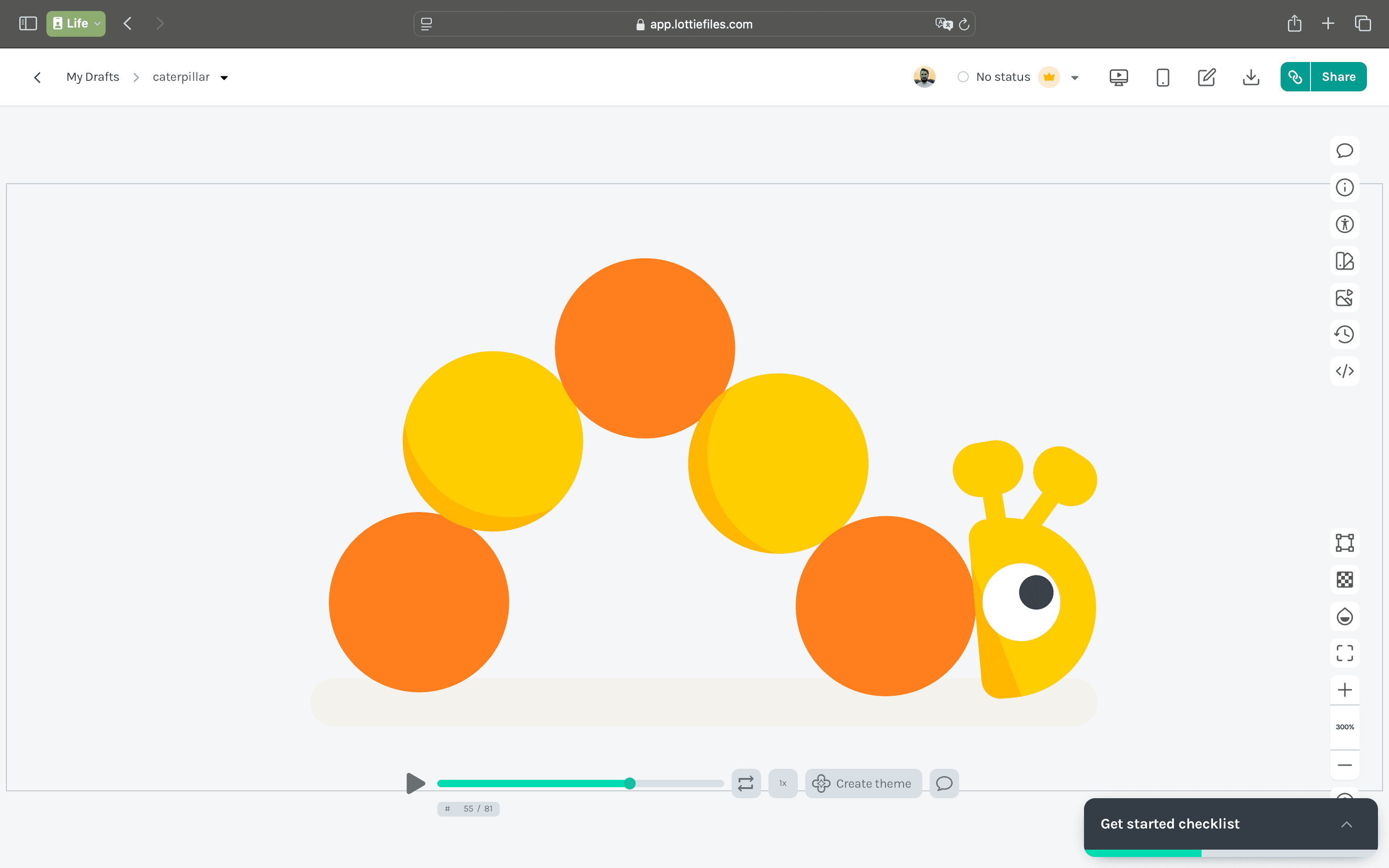Click the Share button
The image size is (1389, 868).
1338,77
